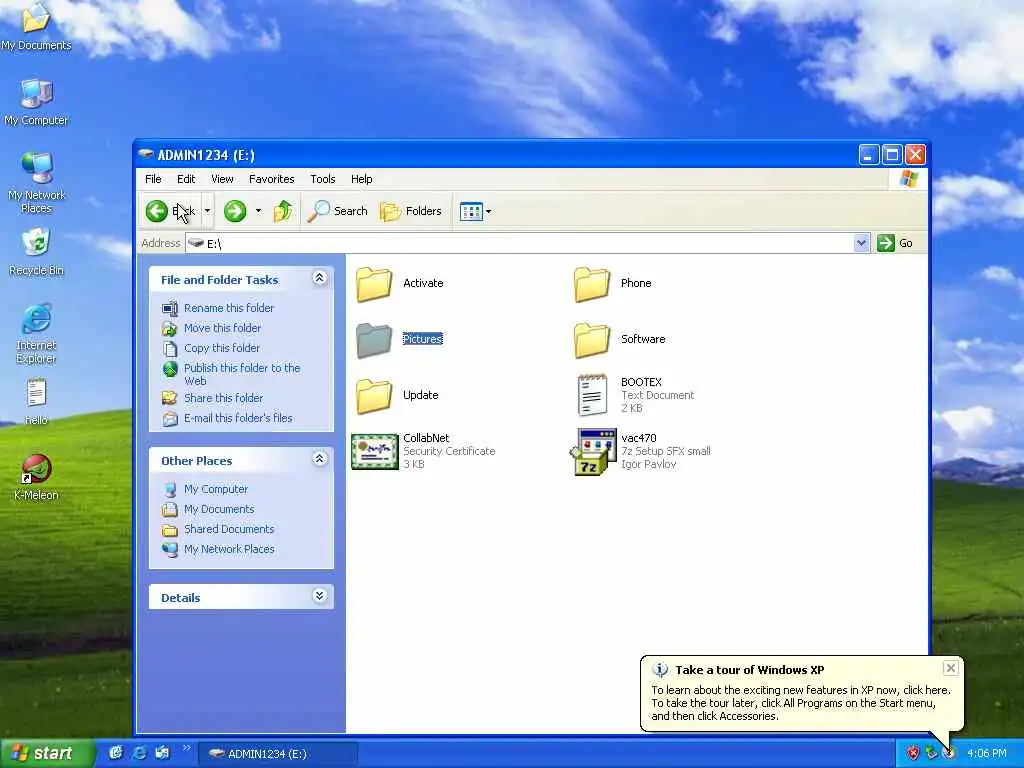Click the K-Meleon desktop shortcut
The height and width of the screenshot is (768, 1024).
(37, 477)
